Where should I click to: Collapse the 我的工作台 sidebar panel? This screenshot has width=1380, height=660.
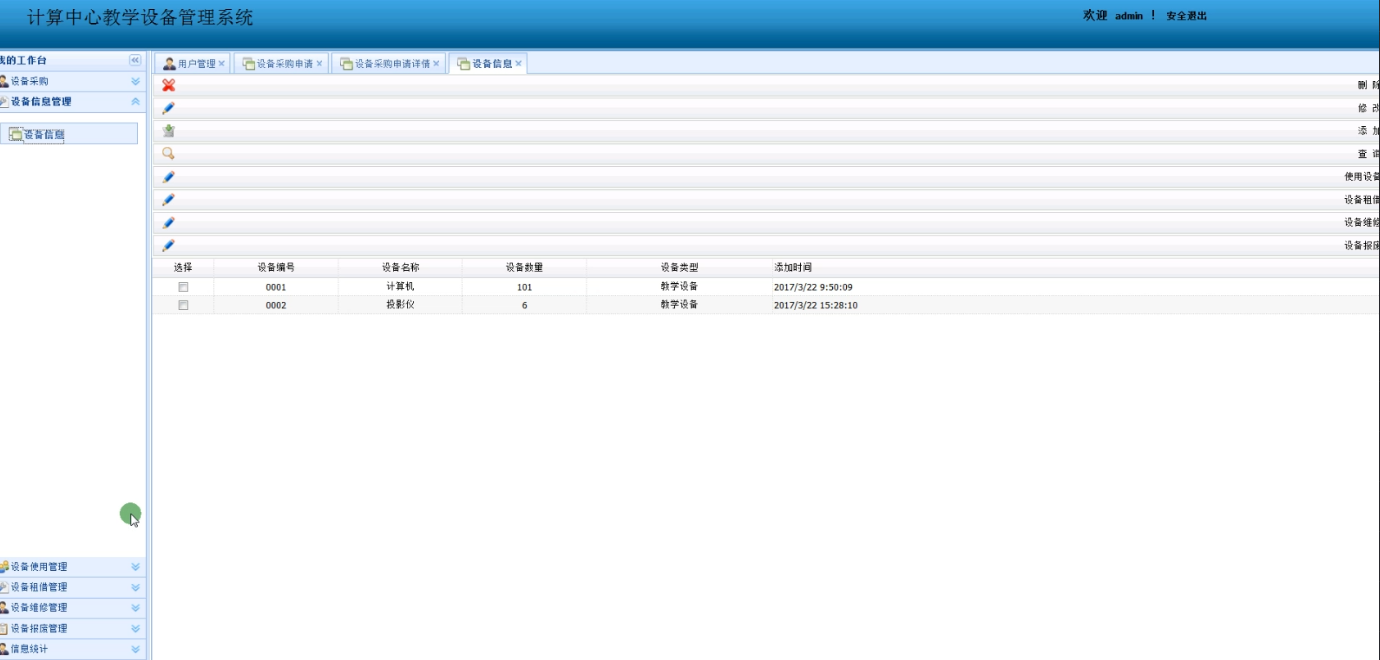(x=136, y=60)
